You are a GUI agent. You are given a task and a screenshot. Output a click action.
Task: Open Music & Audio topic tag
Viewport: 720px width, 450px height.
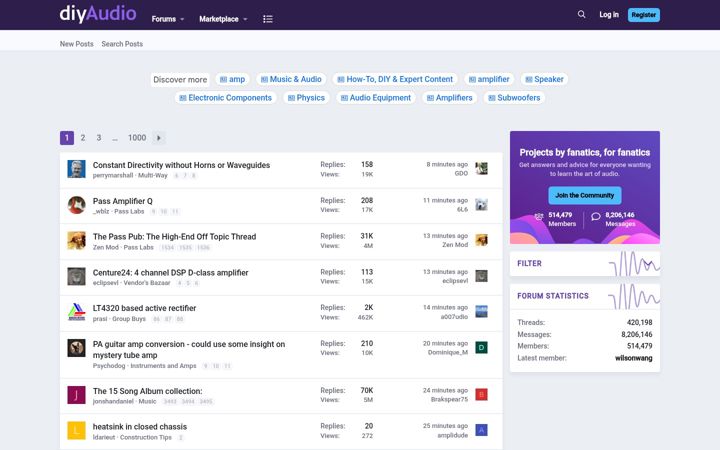point(291,79)
